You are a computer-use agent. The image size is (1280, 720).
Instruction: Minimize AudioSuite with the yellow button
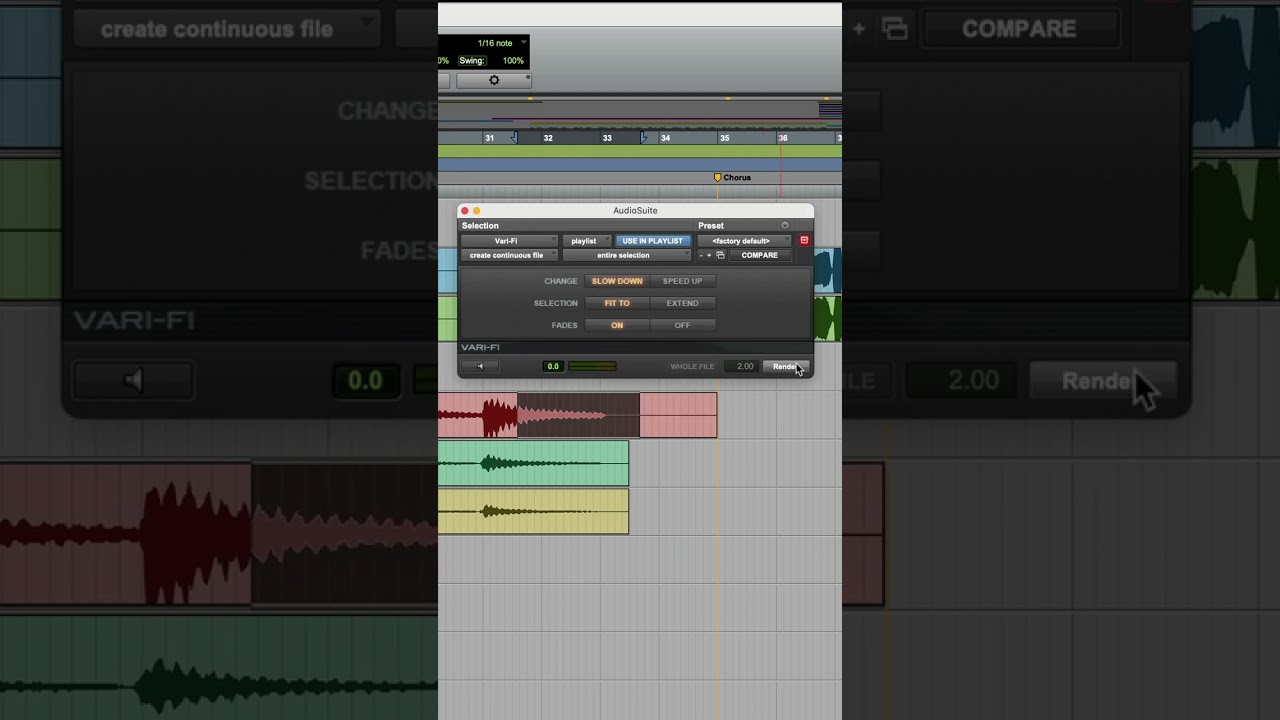pos(477,211)
